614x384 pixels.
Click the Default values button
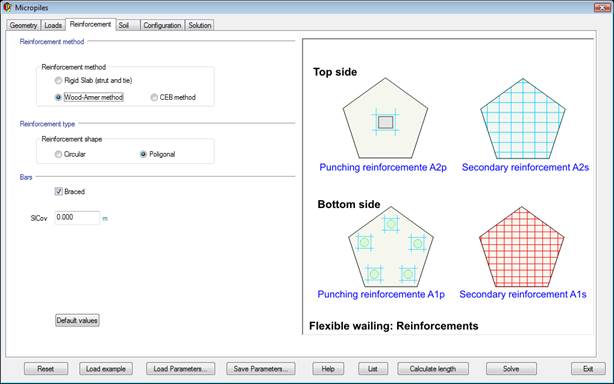click(77, 320)
